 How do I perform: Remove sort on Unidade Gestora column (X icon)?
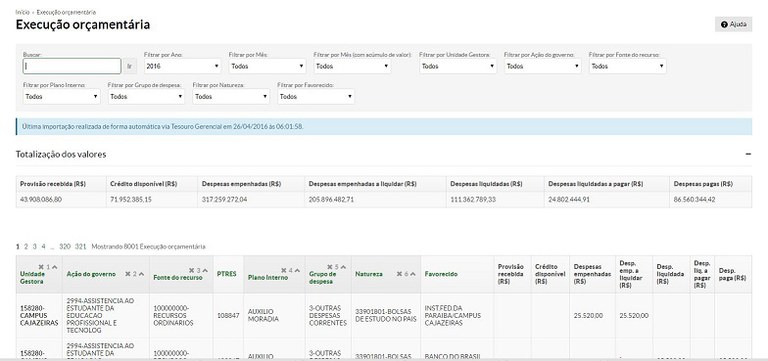pyautogui.click(x=41, y=267)
